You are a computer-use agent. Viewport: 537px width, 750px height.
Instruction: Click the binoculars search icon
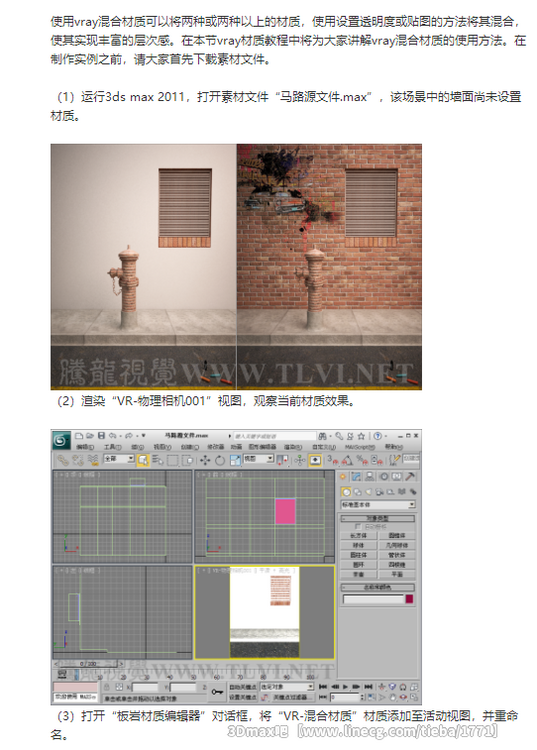[x=322, y=436]
